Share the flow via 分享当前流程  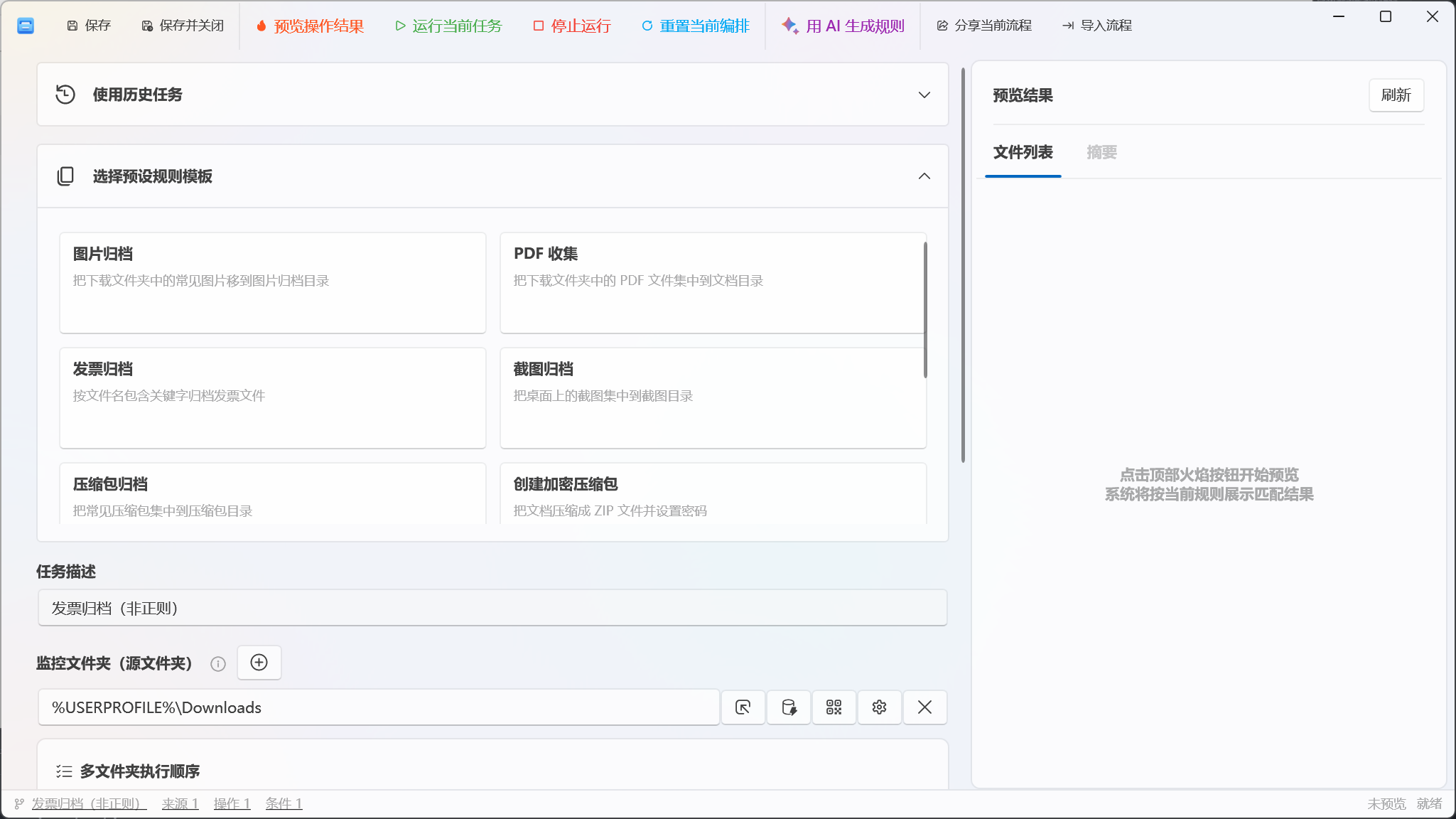pyautogui.click(x=984, y=26)
